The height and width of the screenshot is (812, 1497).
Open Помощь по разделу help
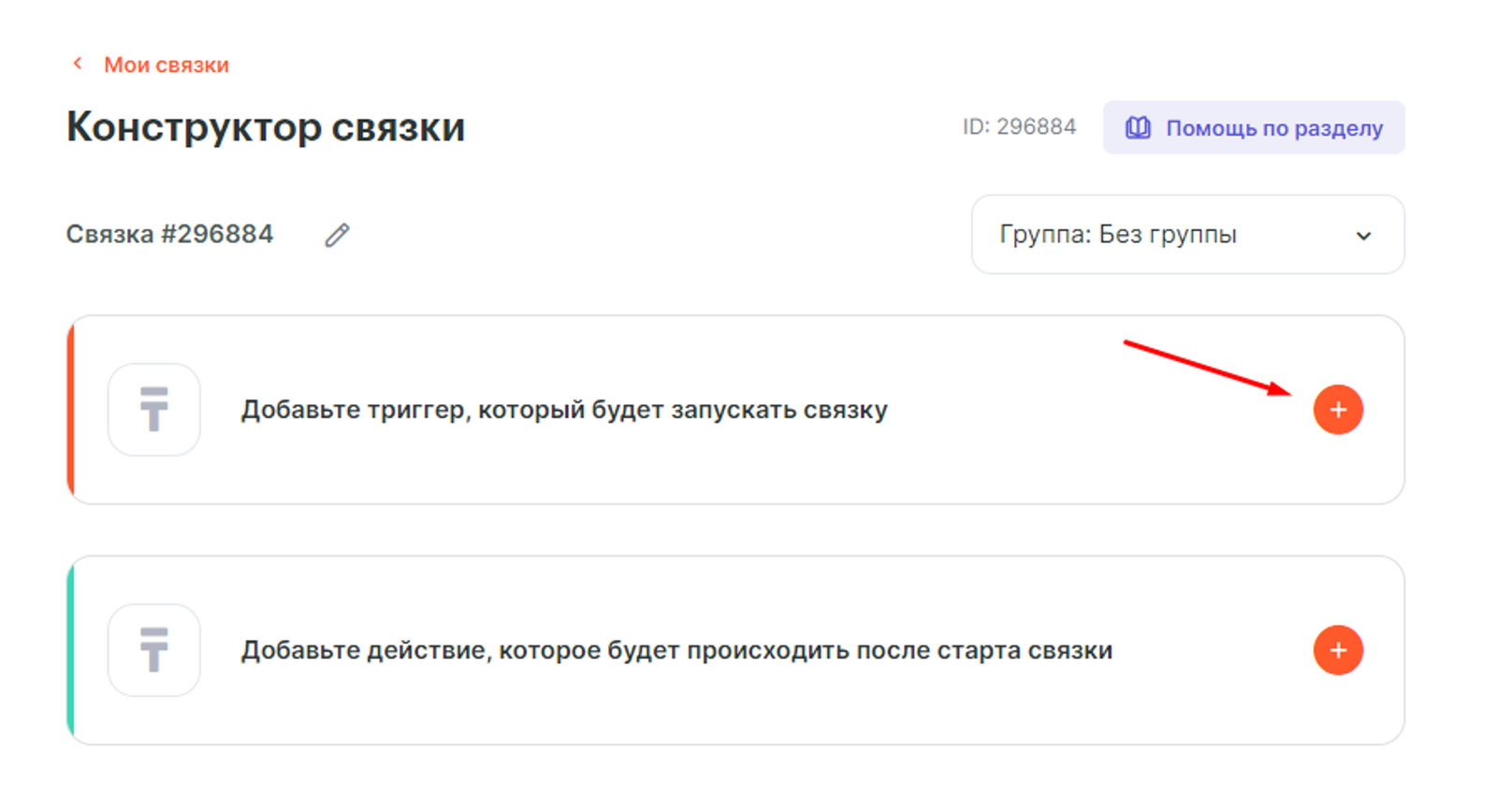click(1273, 128)
